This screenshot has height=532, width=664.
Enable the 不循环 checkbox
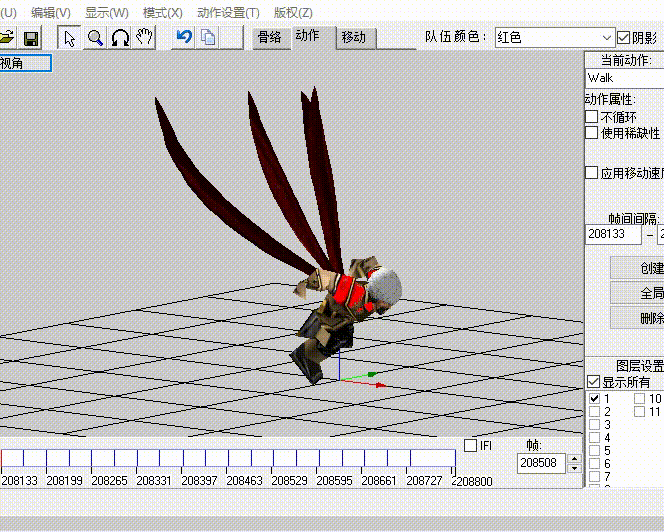[x=592, y=116]
